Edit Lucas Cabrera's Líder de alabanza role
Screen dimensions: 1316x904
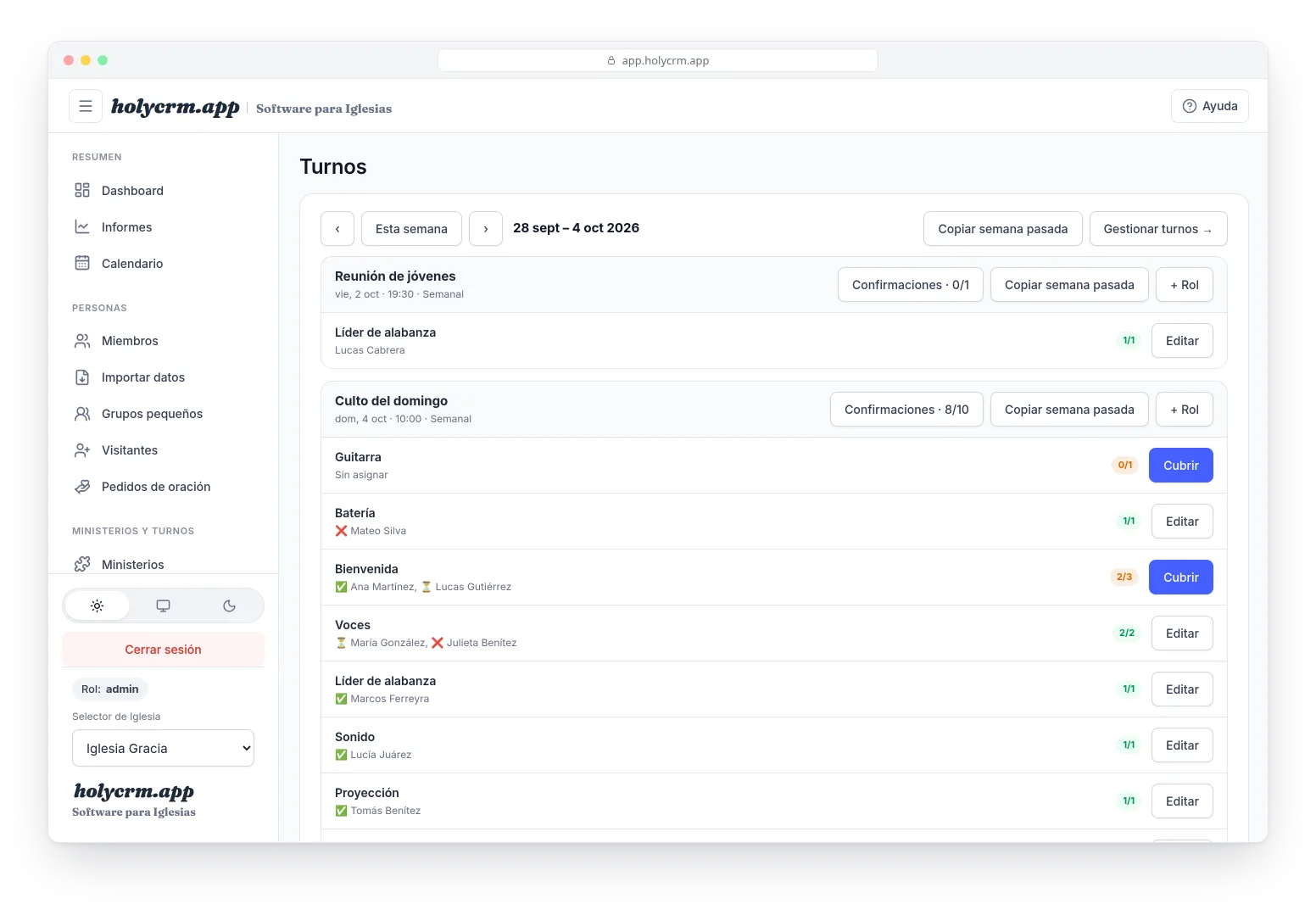click(1182, 340)
